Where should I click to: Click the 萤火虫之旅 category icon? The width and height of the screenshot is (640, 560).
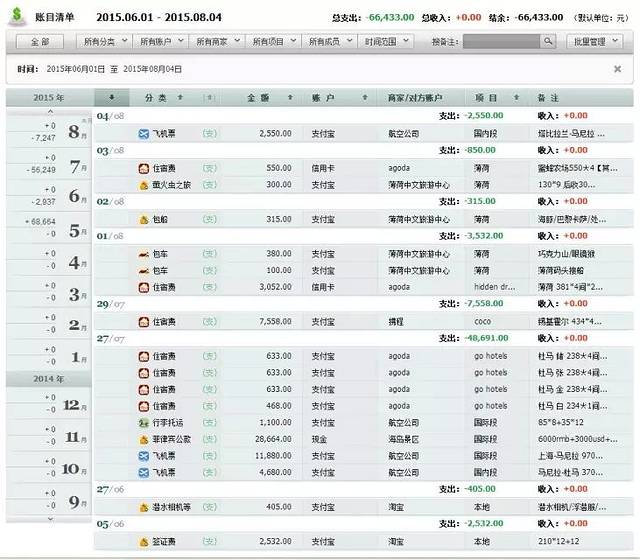[144, 185]
